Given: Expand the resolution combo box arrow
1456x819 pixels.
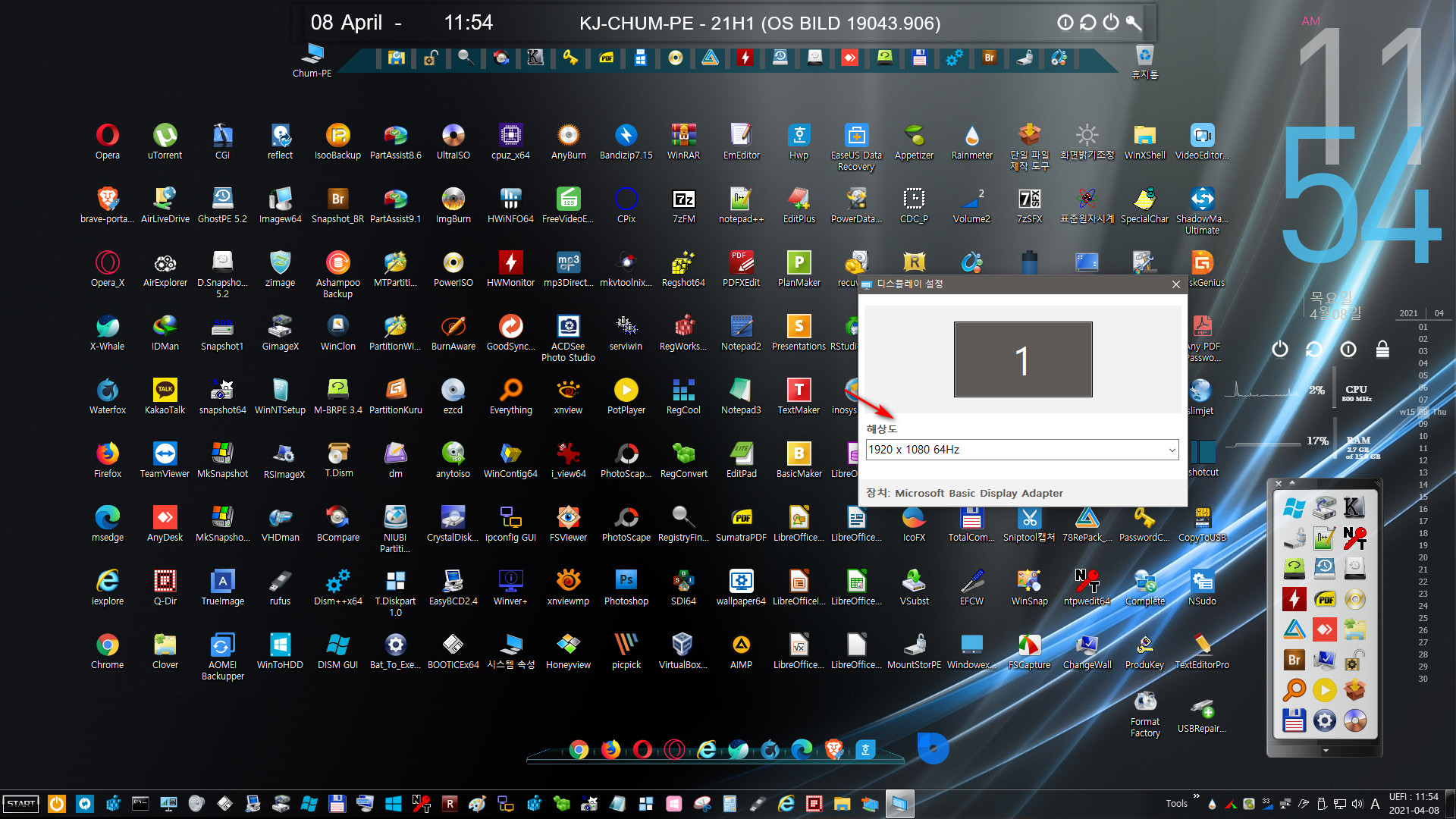Looking at the screenshot, I should click(1172, 450).
